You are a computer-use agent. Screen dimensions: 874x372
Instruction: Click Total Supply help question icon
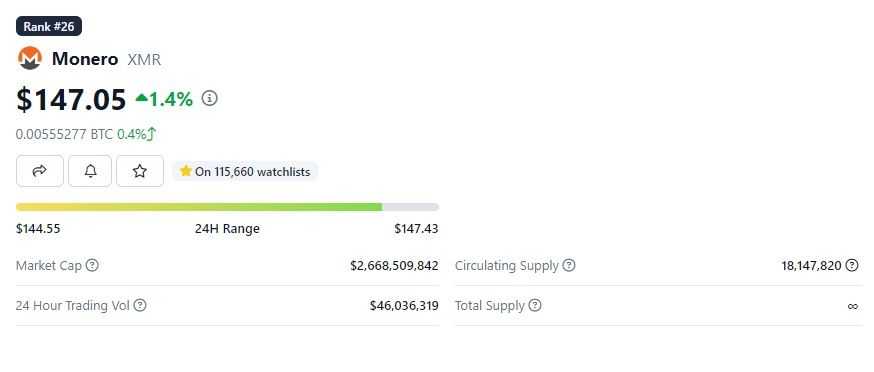pos(535,306)
